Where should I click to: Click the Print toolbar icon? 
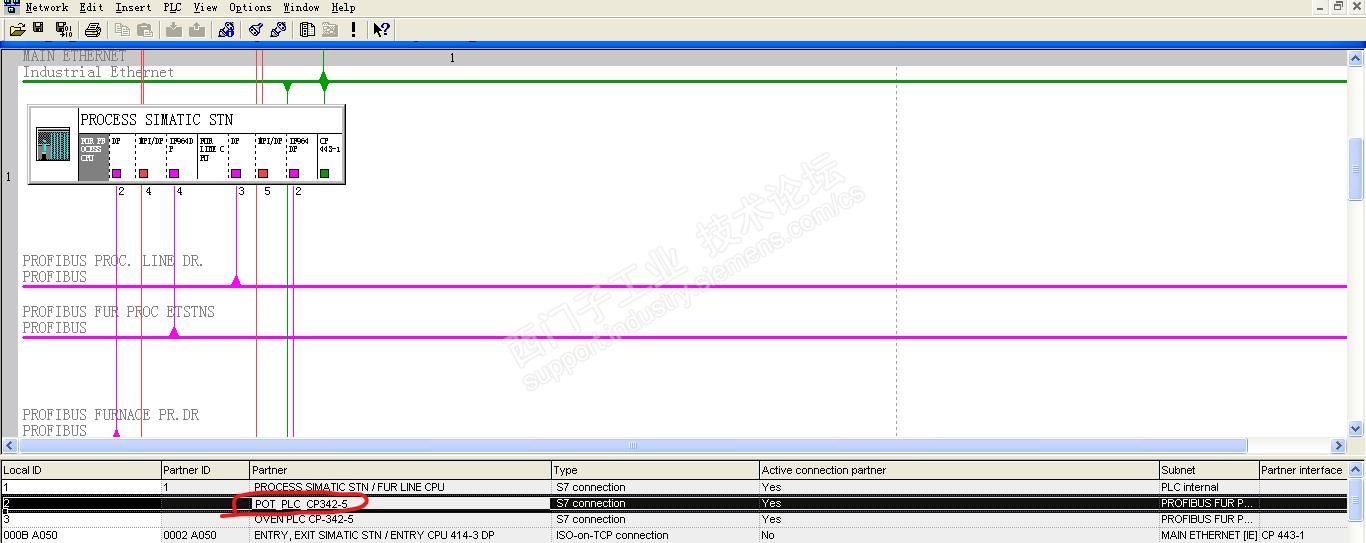[92, 30]
